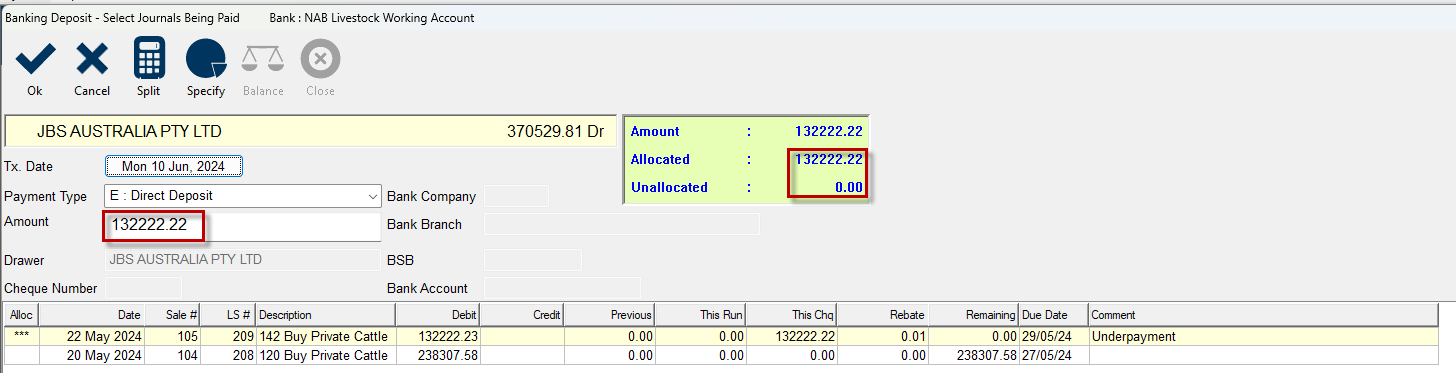
Task: Click the Credit column header
Action: (522, 315)
